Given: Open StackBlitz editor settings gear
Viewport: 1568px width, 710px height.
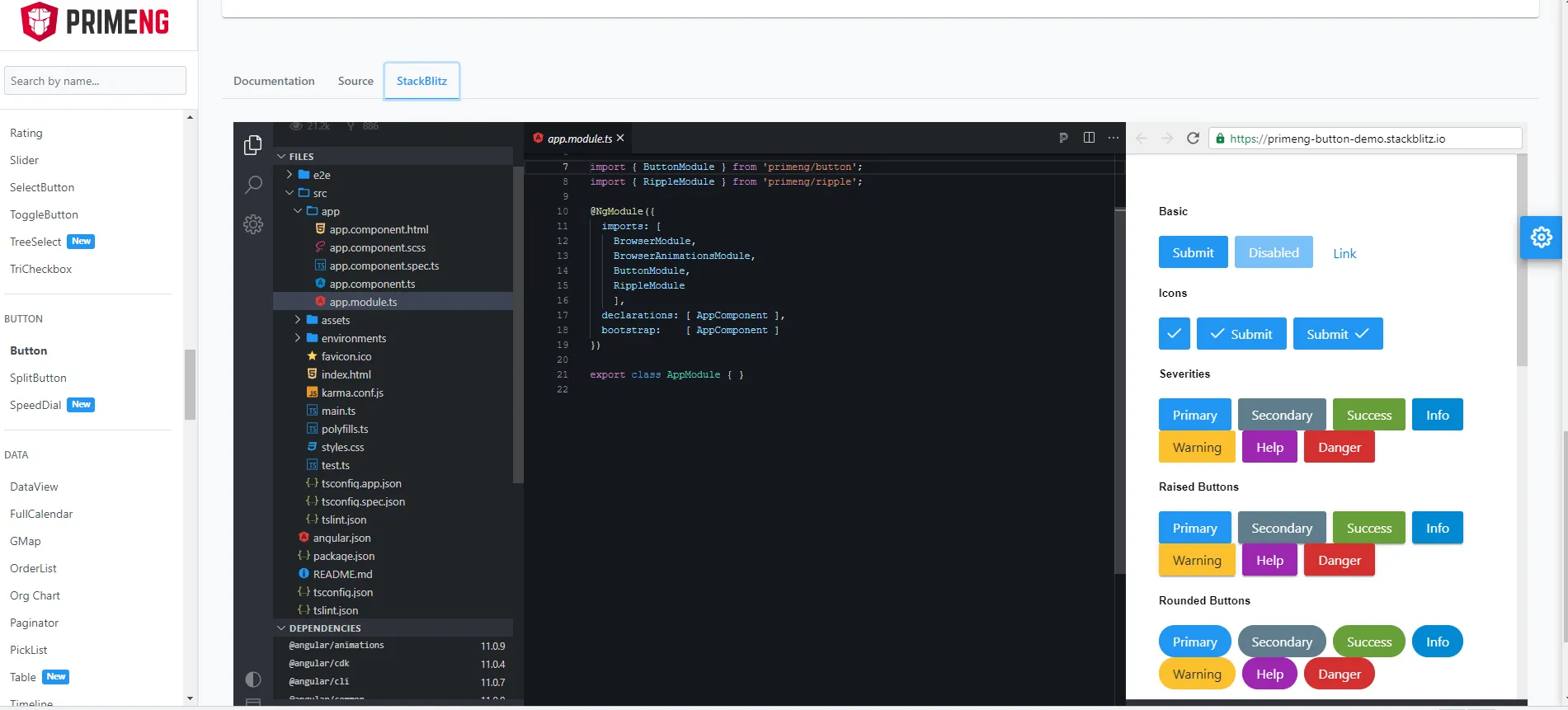Looking at the screenshot, I should [253, 224].
